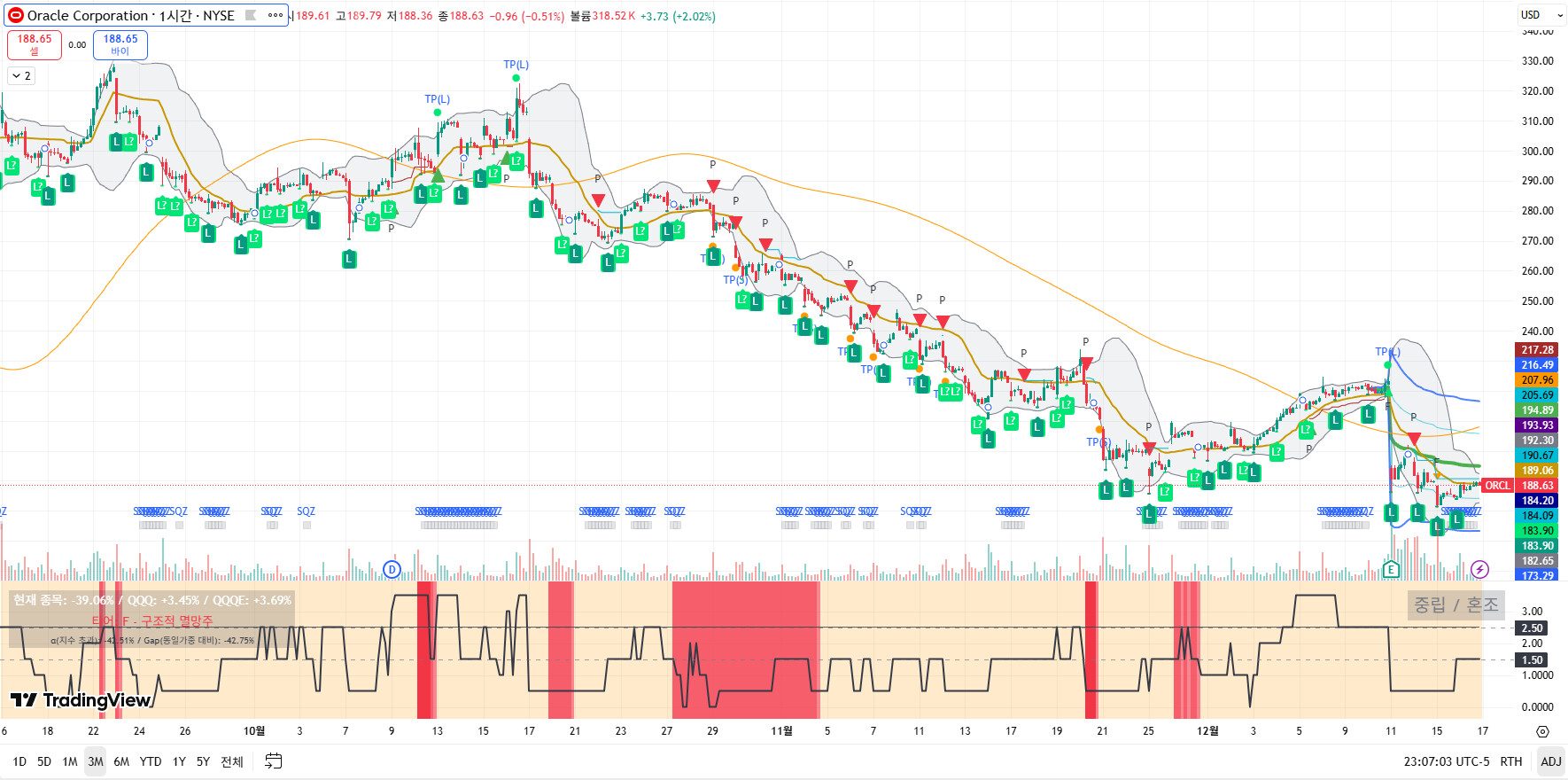Expand the collapsed indicator legend showing 2
Screen dimensions: 1568x780
pyautogui.click(x=21, y=76)
